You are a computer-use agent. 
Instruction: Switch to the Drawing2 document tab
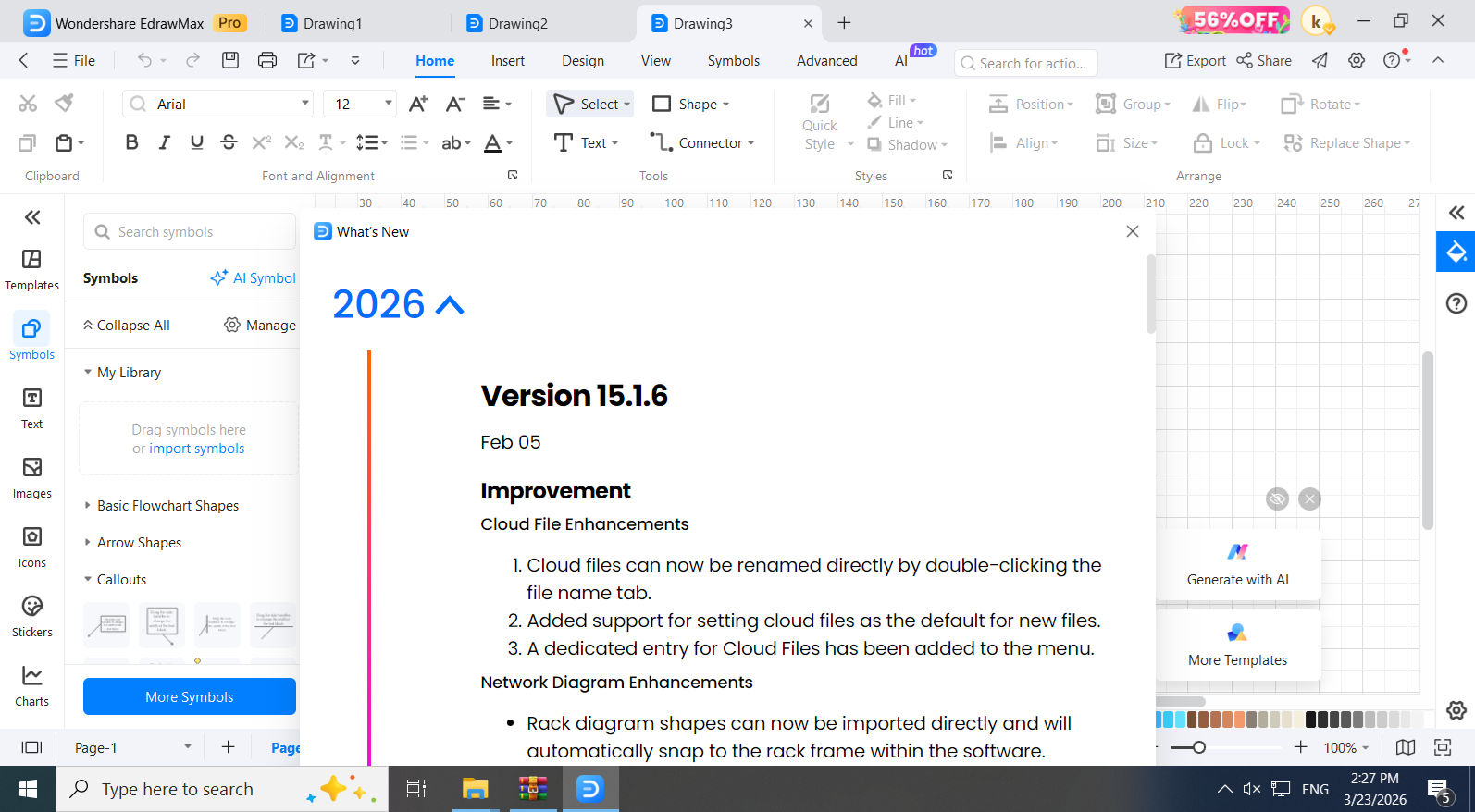tap(518, 23)
